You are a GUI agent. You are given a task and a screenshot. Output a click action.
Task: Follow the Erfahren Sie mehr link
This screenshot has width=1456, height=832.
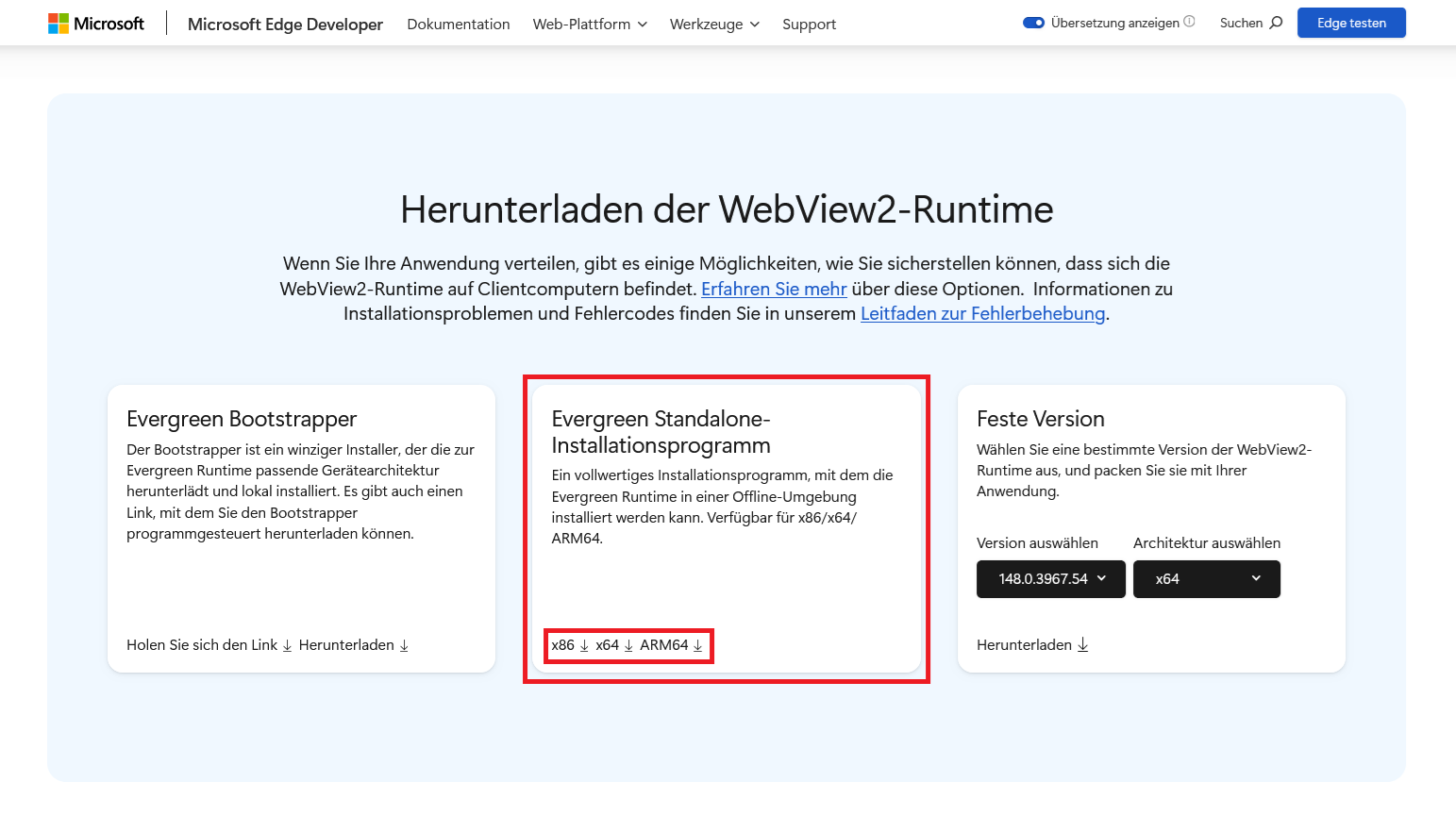774,289
